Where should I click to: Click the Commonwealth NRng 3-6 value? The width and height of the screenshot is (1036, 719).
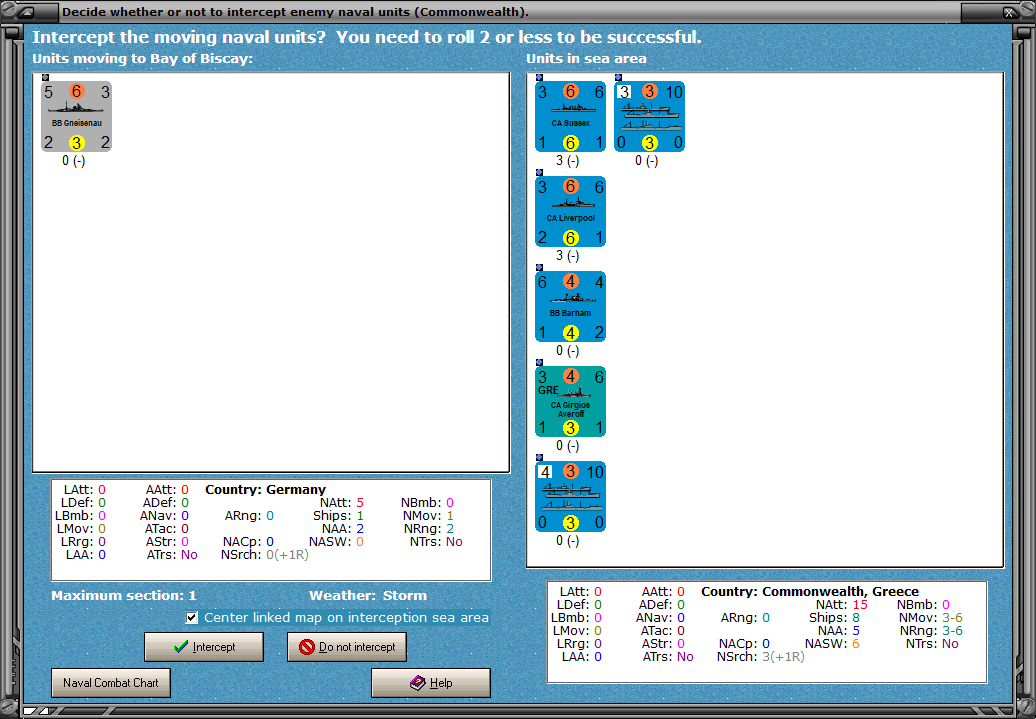pyautogui.click(x=952, y=631)
